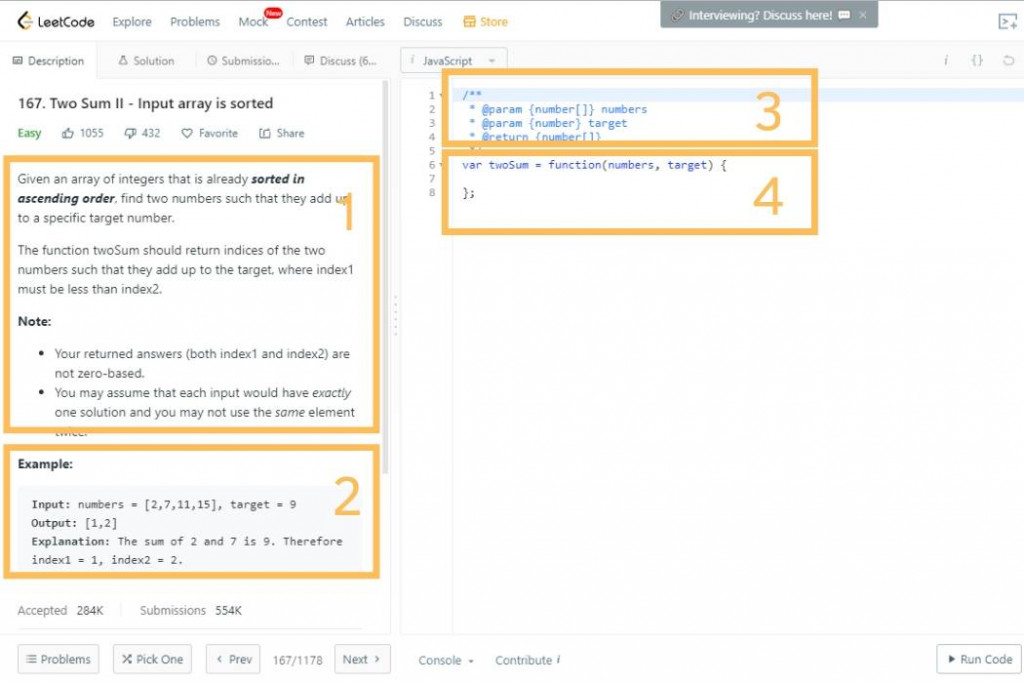Click the LeetCode logo

56,21
